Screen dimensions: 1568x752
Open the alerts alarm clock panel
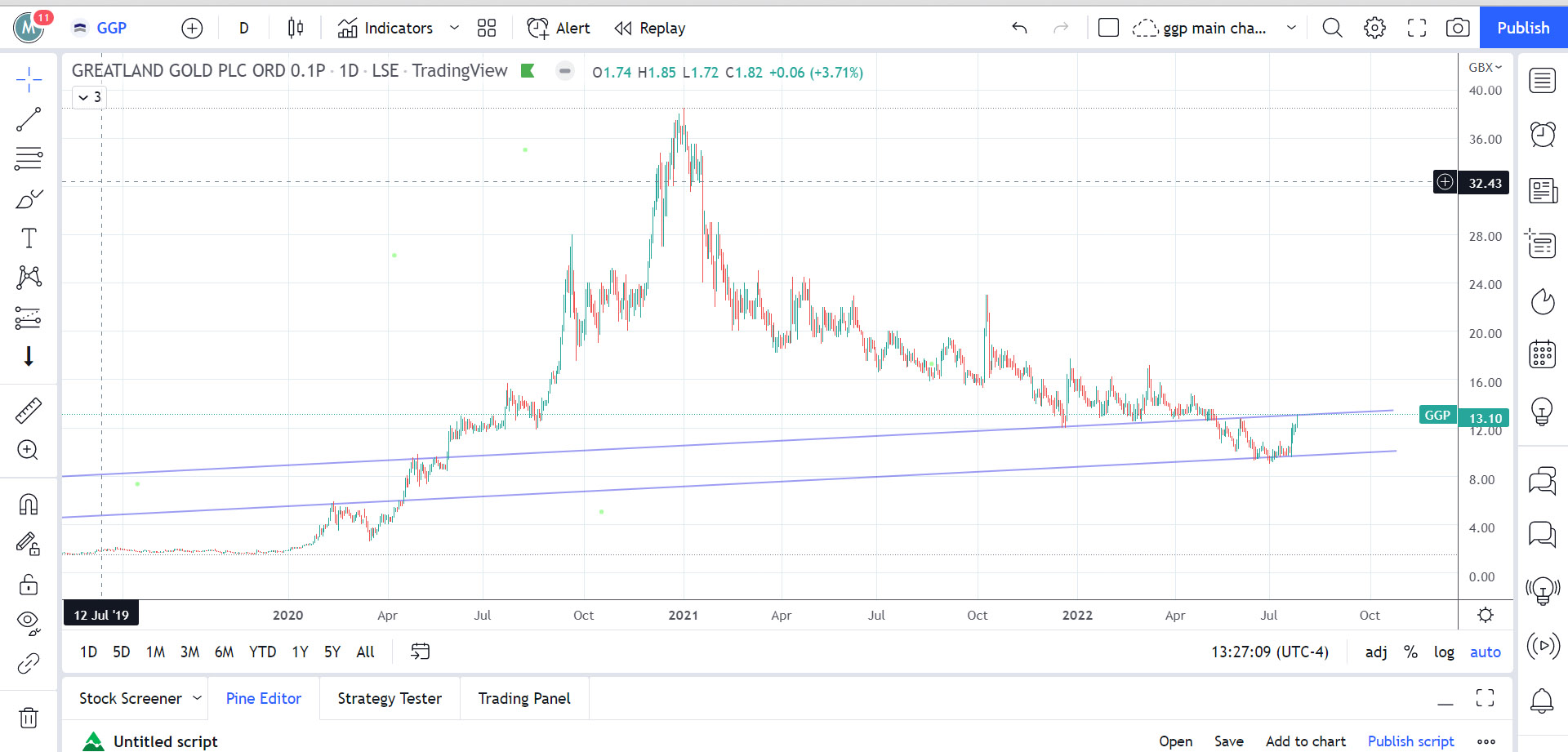point(1543,134)
